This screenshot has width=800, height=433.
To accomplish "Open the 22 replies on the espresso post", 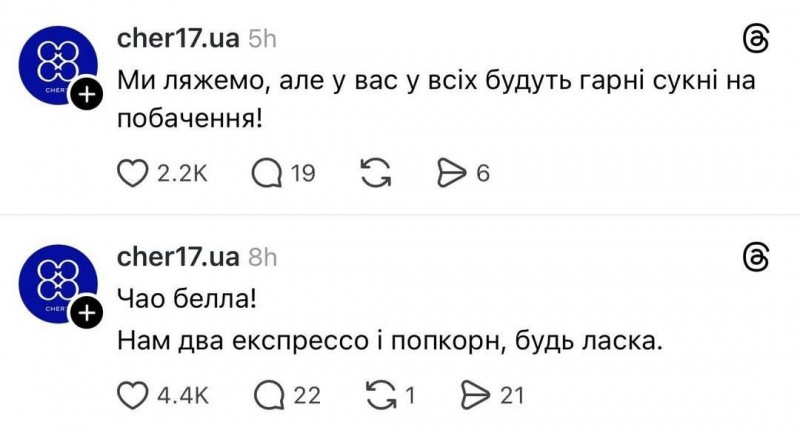I will click(267, 395).
